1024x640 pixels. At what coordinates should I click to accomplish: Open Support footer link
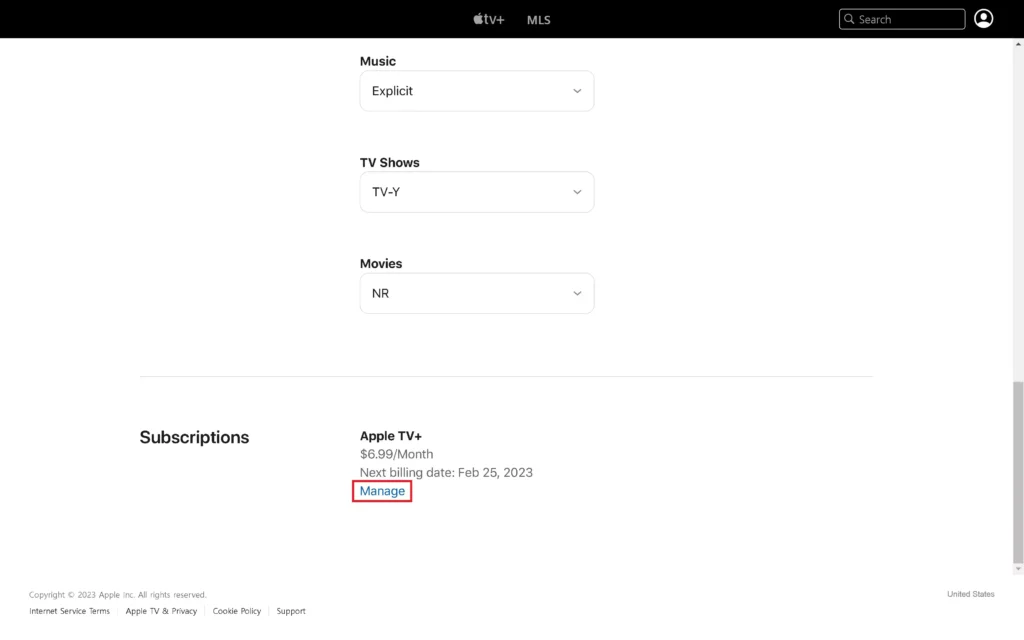click(x=291, y=611)
